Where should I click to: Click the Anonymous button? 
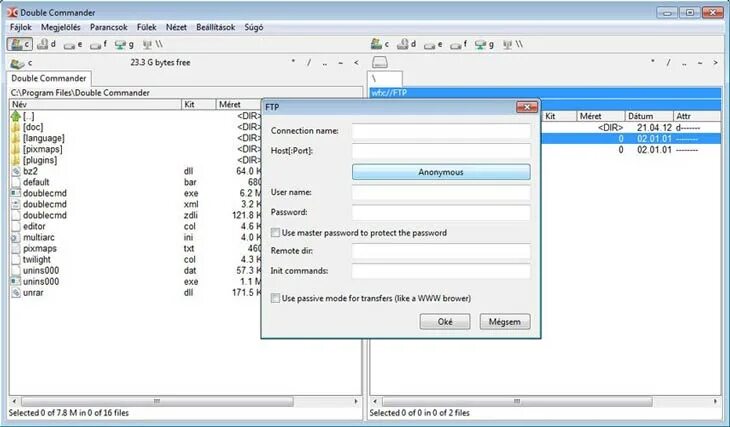pos(441,172)
